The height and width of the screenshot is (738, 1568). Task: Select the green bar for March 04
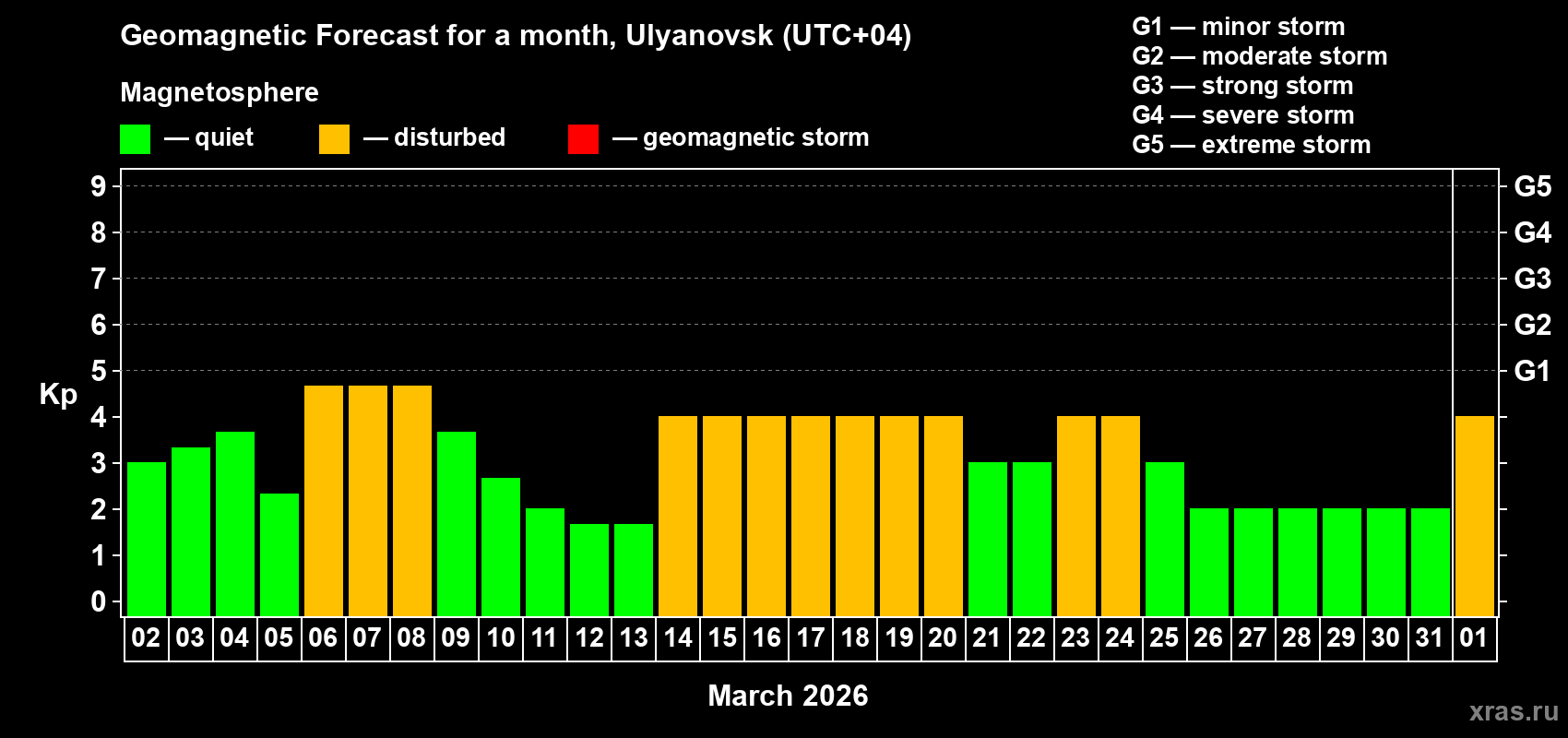pyautogui.click(x=235, y=524)
